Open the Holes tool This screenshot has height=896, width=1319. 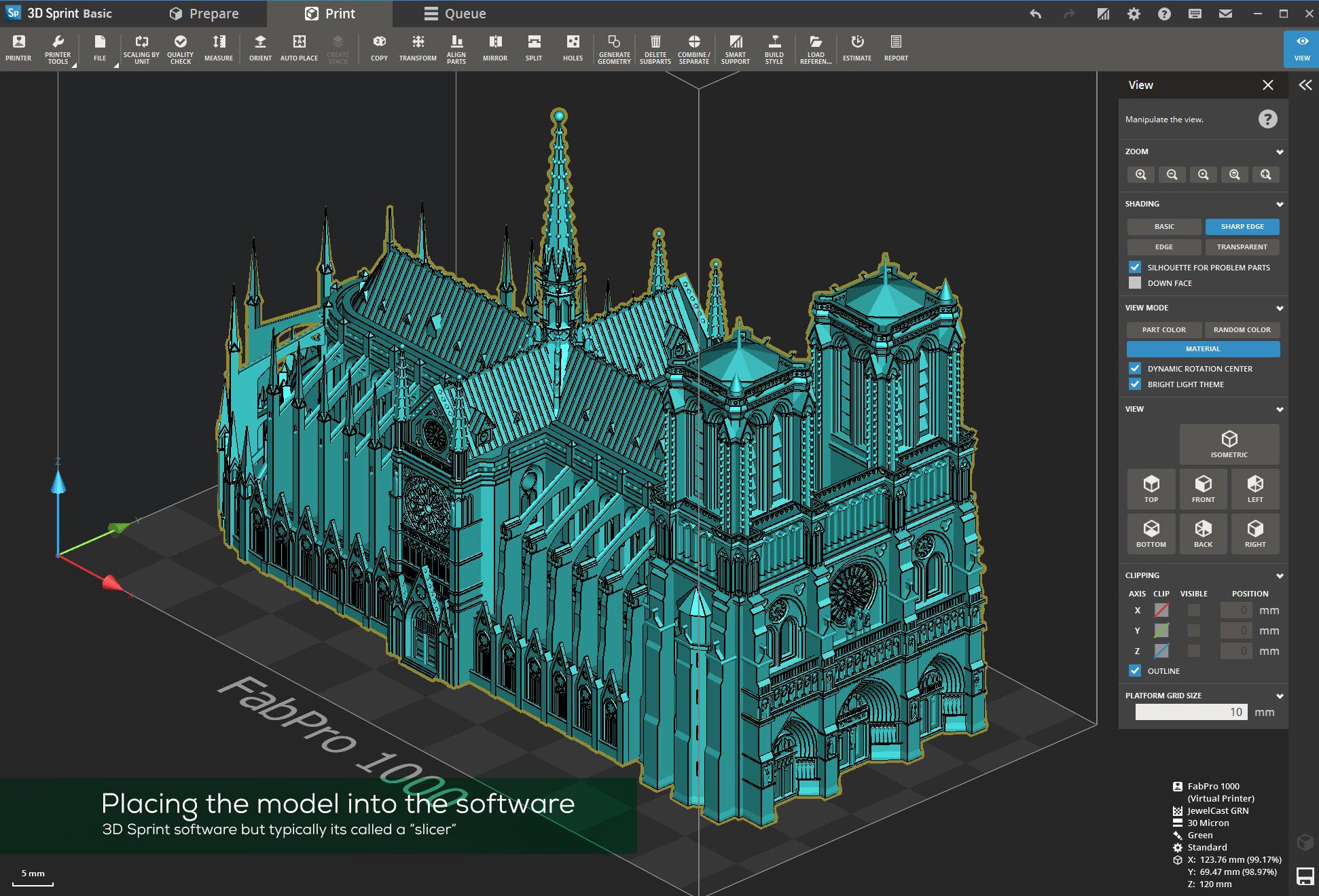573,48
